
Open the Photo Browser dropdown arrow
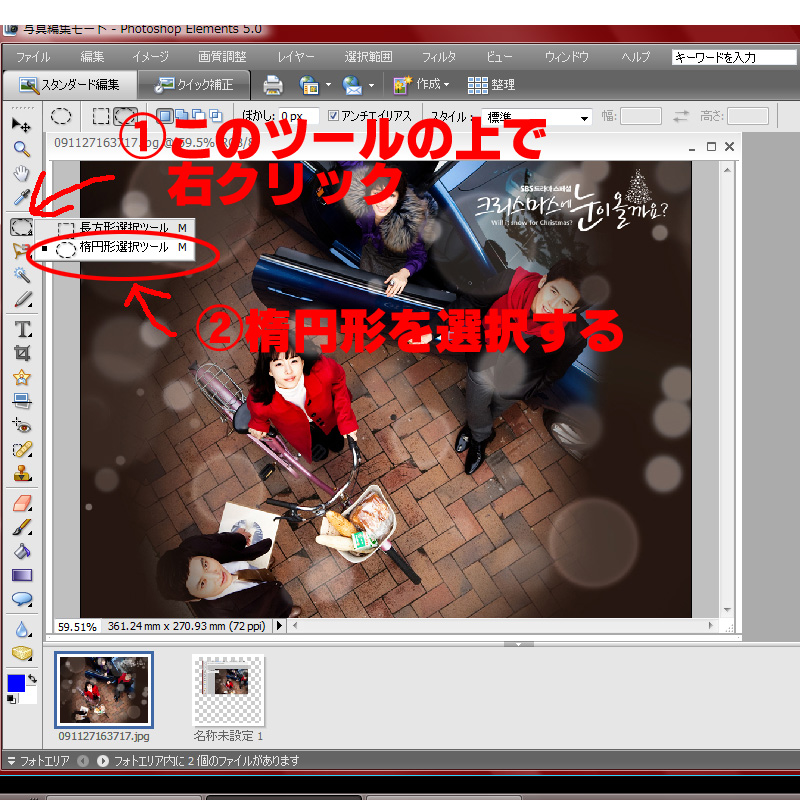click(329, 85)
